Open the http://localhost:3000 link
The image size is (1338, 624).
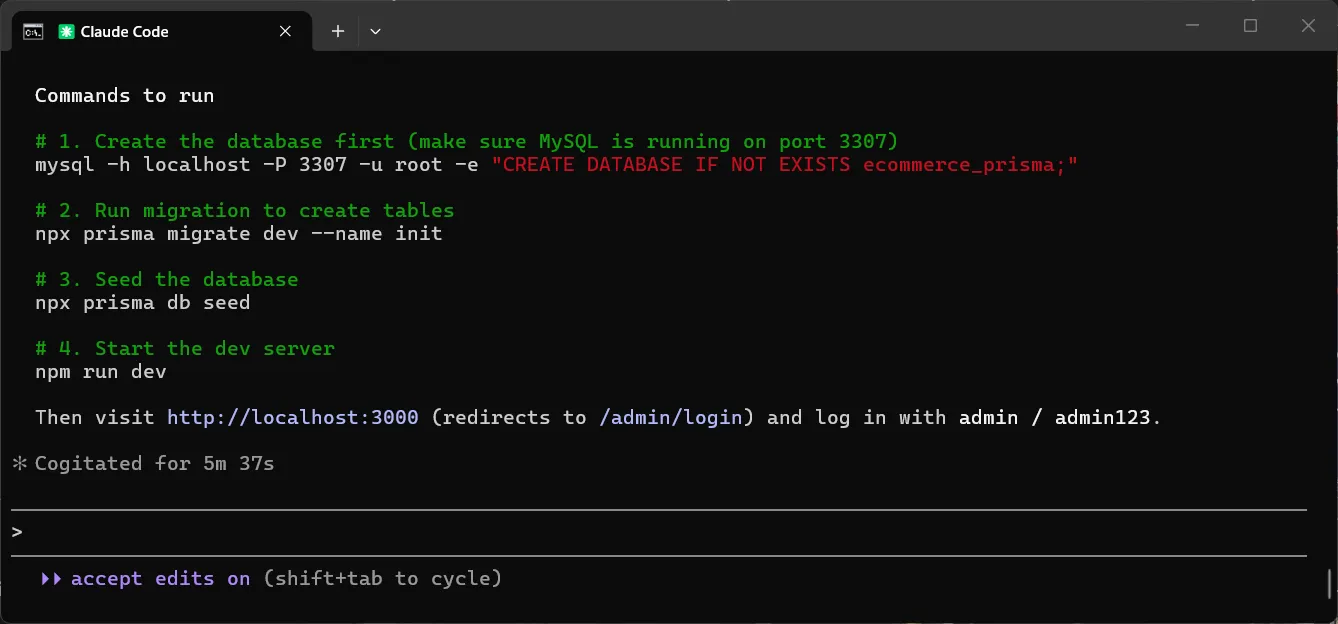pyautogui.click(x=293, y=417)
